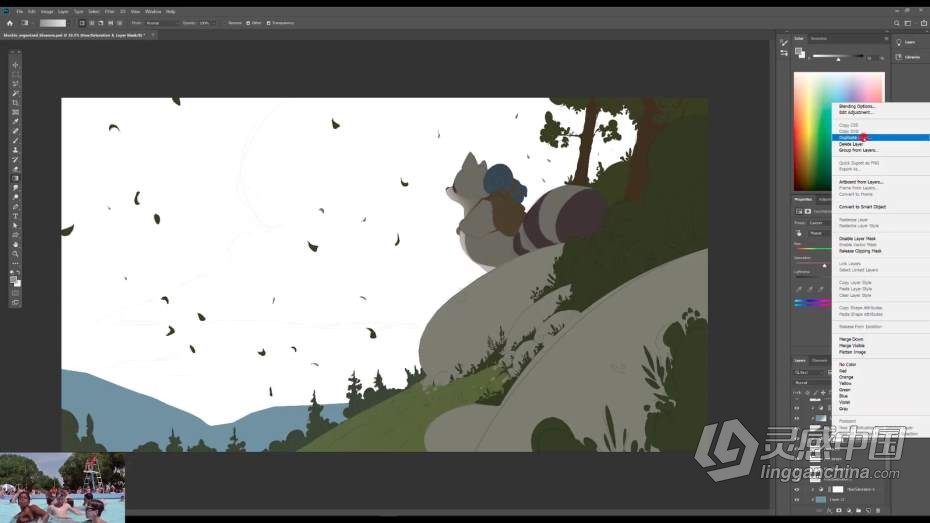The width and height of the screenshot is (930, 523).
Task: Select the Move tool
Action: coord(15,65)
